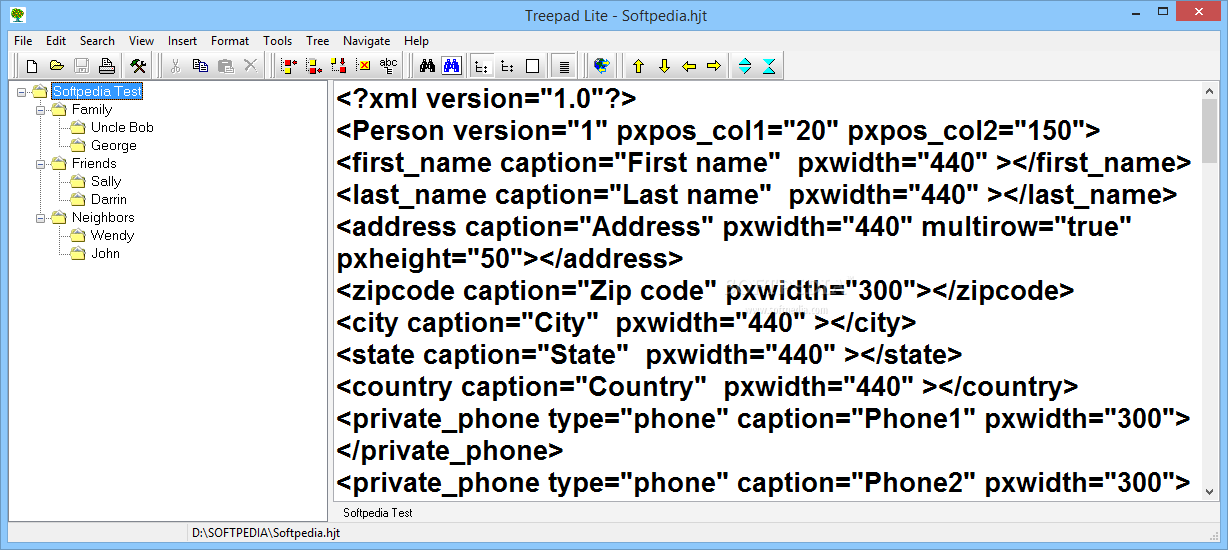The width and height of the screenshot is (1228, 550).
Task: Click the xml version line in article
Action: click(x=486, y=99)
